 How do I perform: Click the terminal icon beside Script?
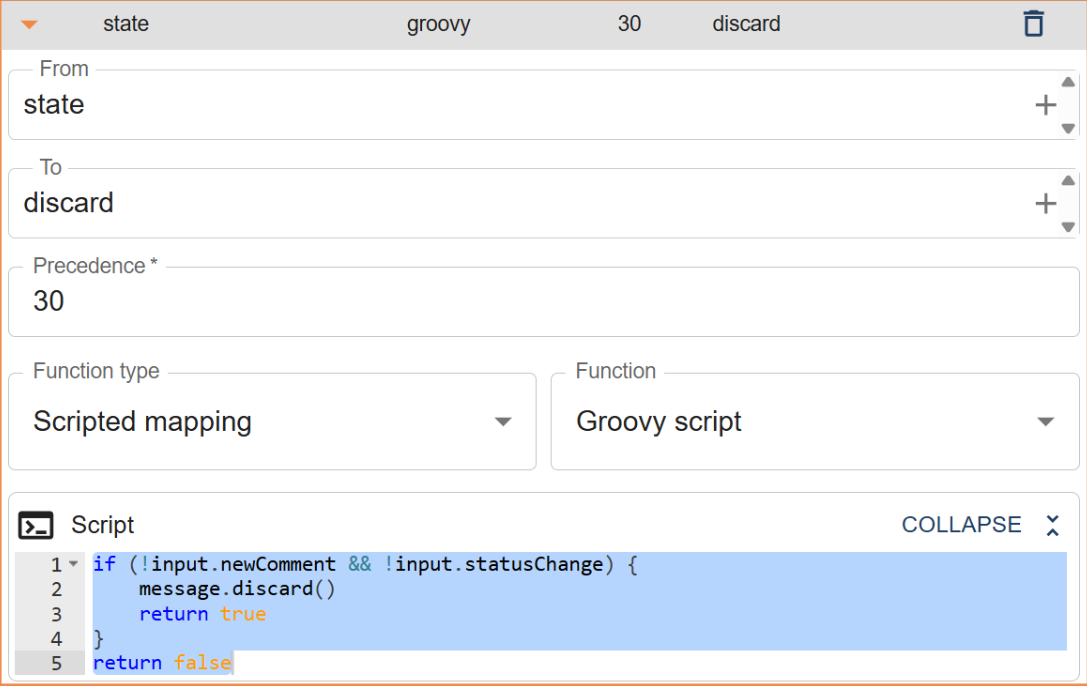pyautogui.click(x=37, y=524)
